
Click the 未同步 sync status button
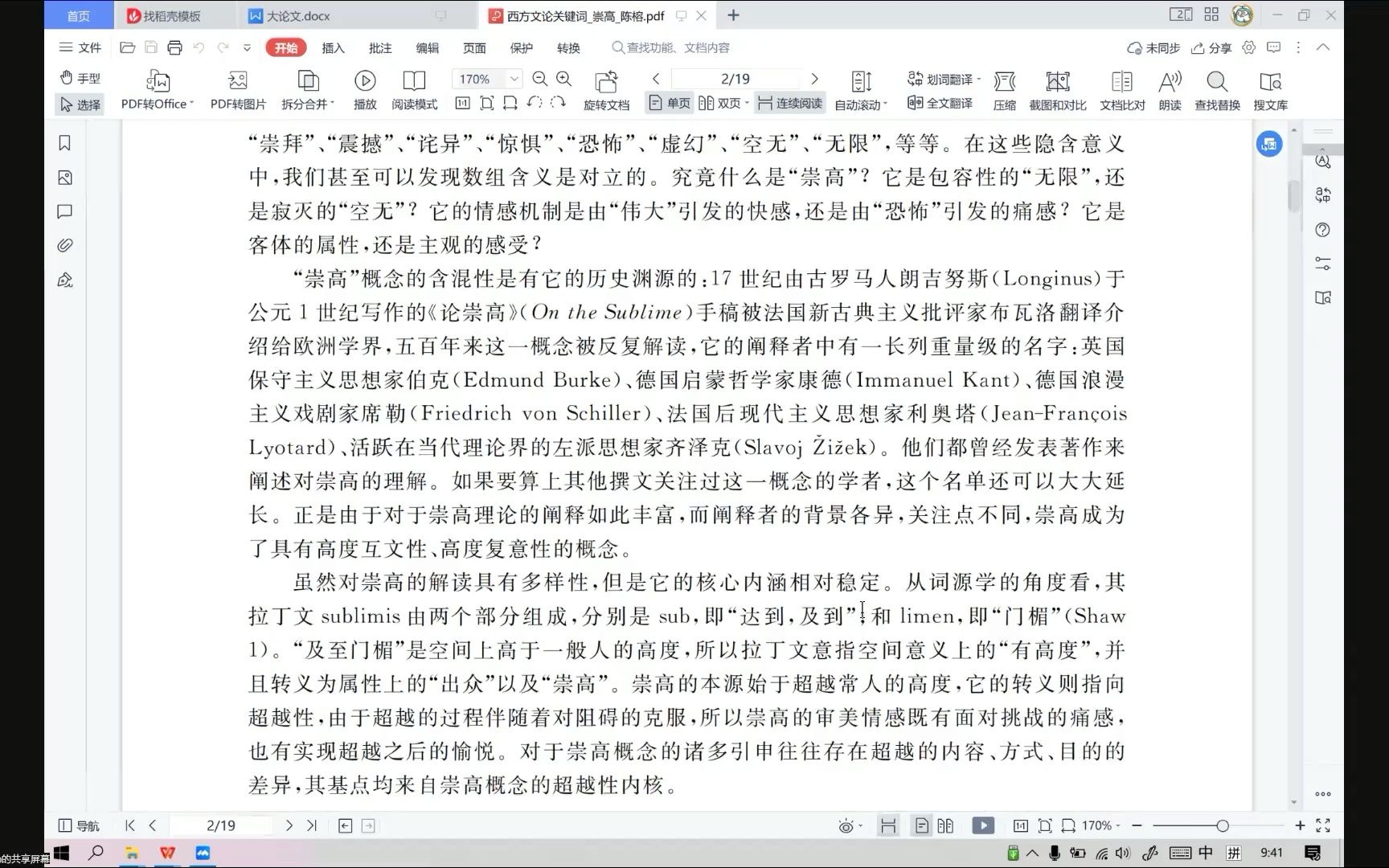coord(1153,48)
